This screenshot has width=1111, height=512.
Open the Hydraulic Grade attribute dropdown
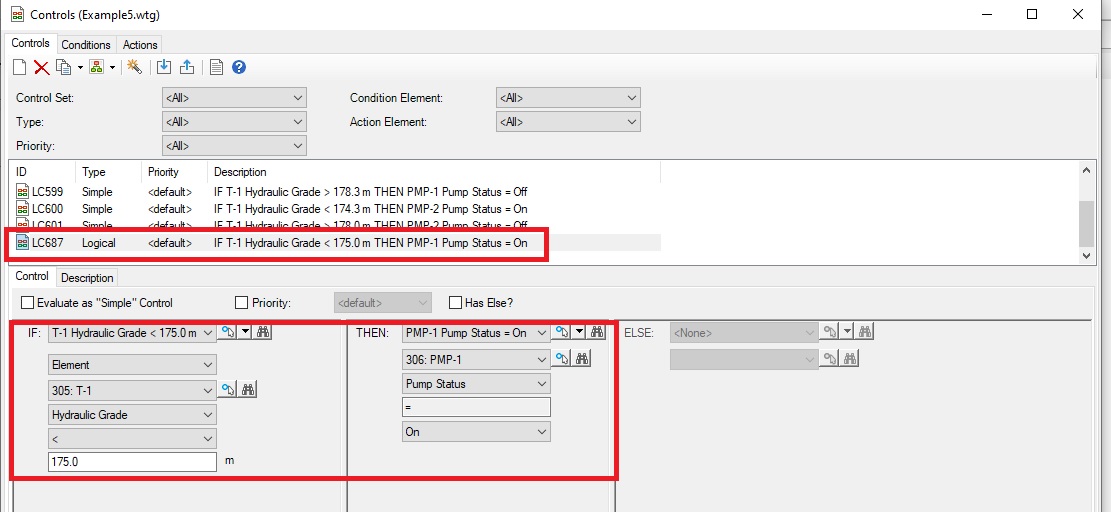tap(132, 414)
